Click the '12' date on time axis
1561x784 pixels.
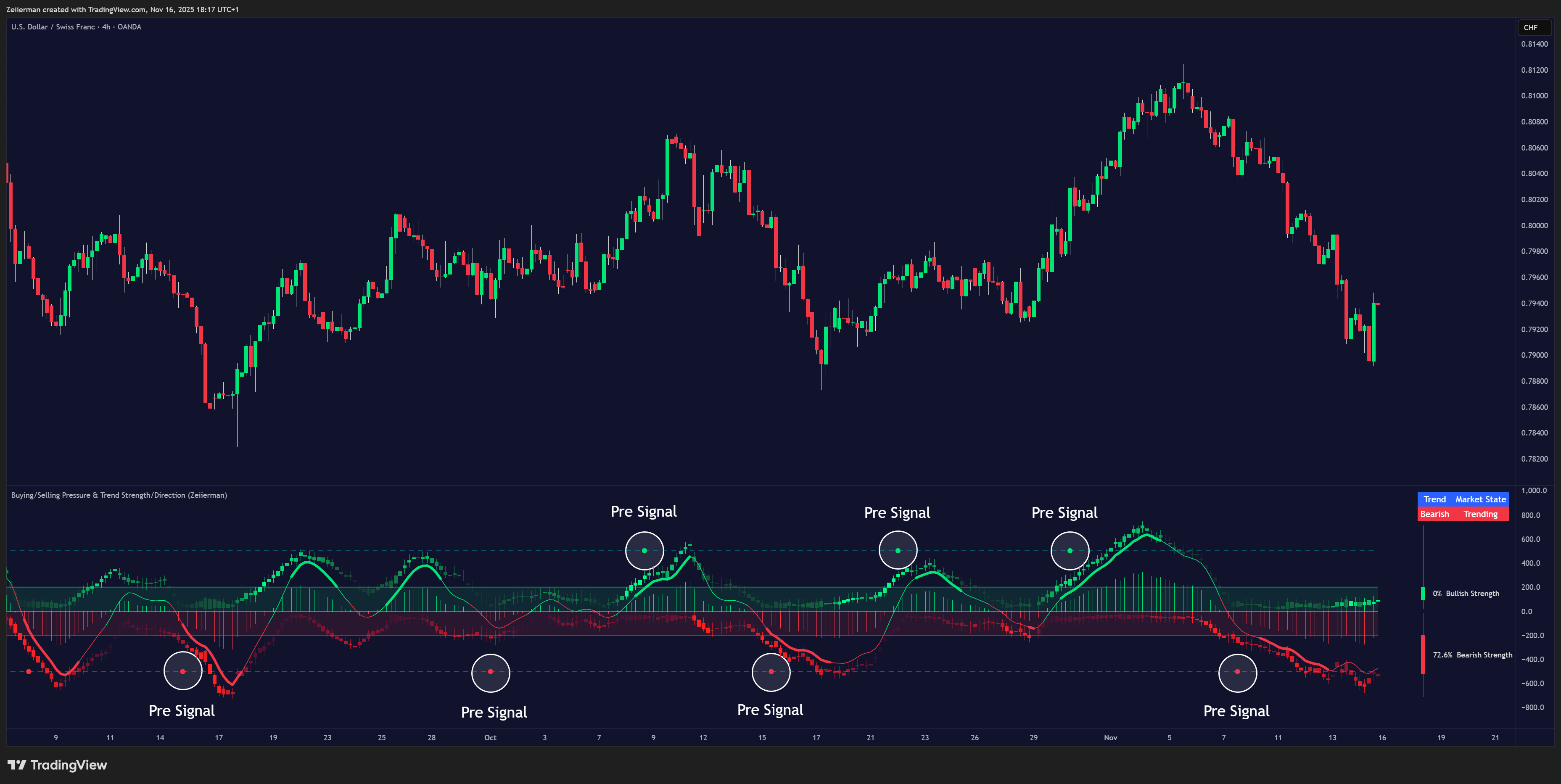(703, 737)
